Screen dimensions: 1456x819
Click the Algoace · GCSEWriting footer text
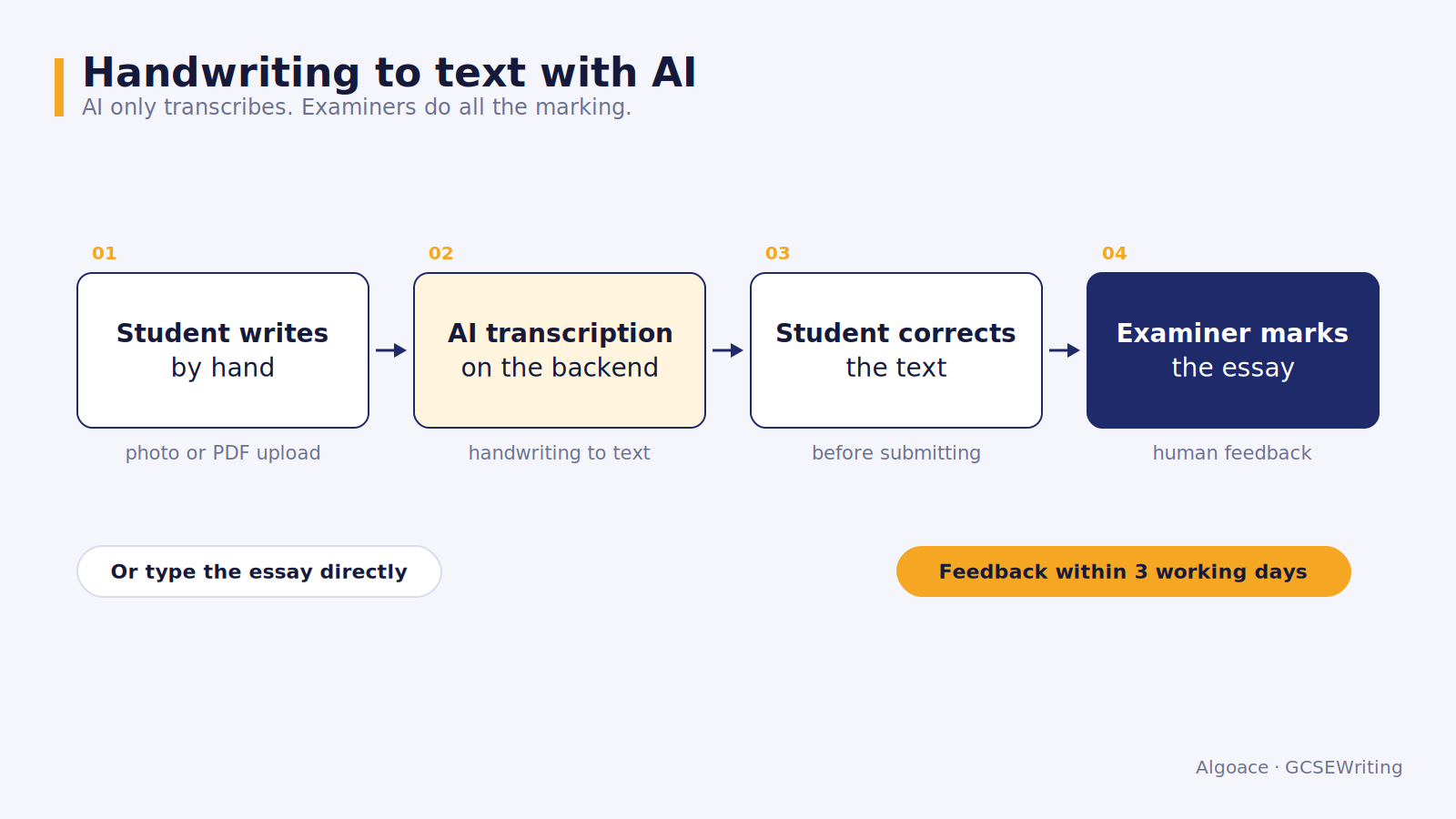point(1299,767)
